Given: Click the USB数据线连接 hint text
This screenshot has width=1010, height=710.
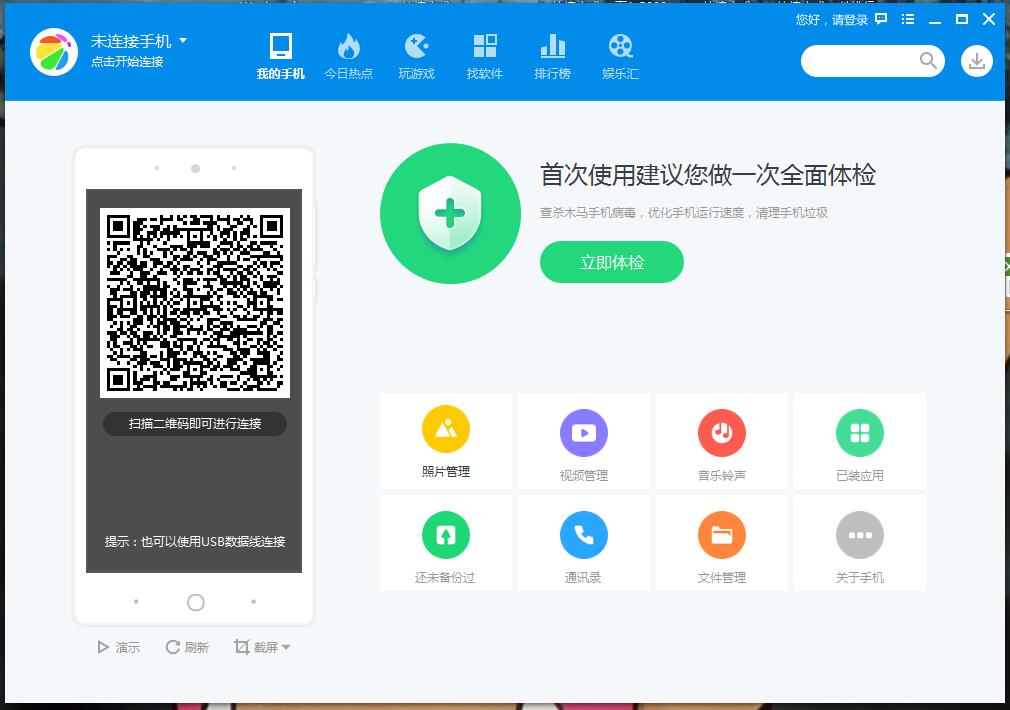Looking at the screenshot, I should [195, 542].
